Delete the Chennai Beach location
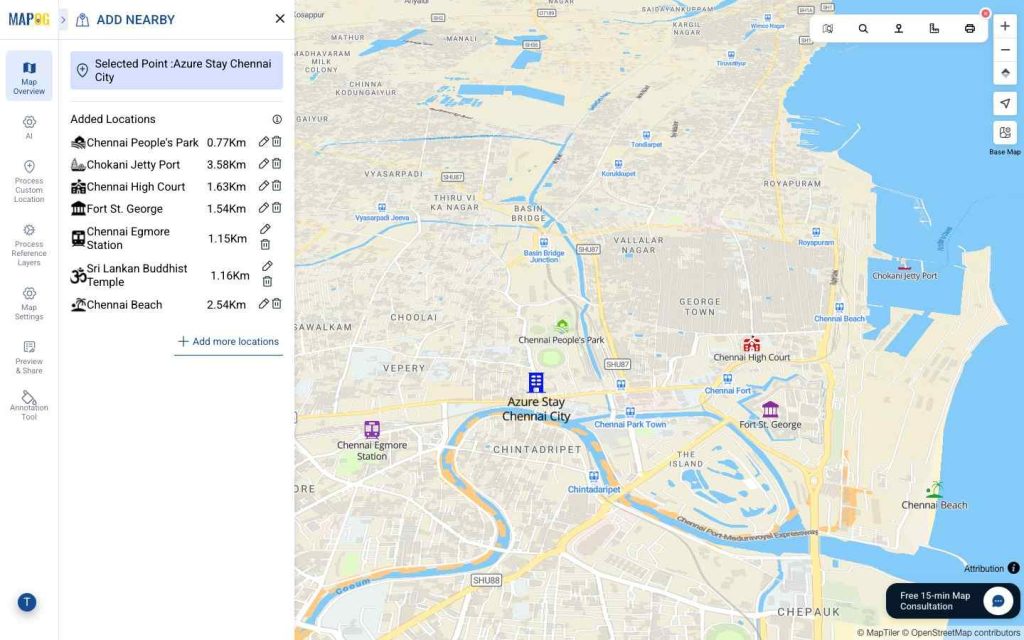This screenshot has height=640, width=1024. (276, 304)
